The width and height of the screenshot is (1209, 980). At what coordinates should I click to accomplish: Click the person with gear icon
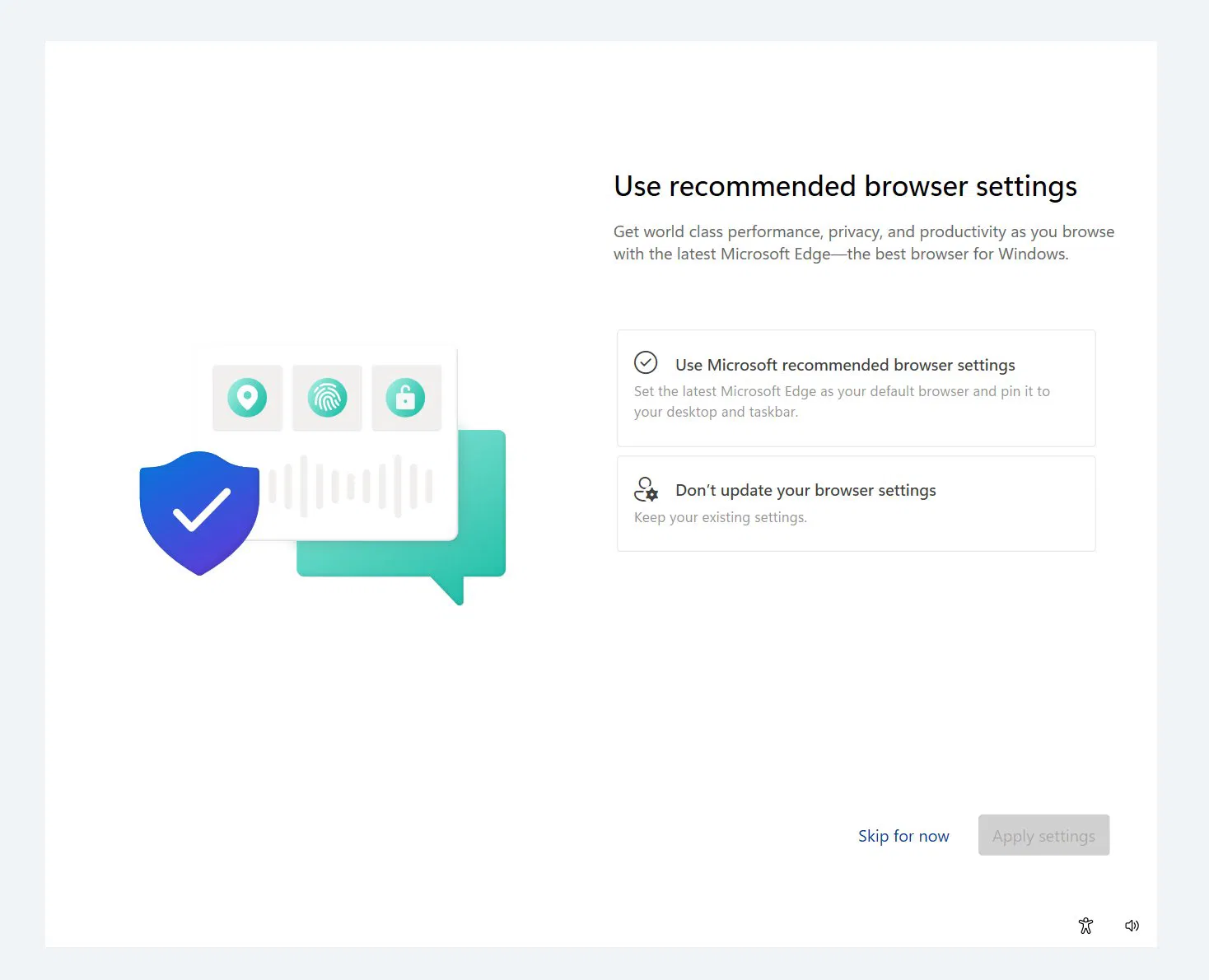click(646, 489)
